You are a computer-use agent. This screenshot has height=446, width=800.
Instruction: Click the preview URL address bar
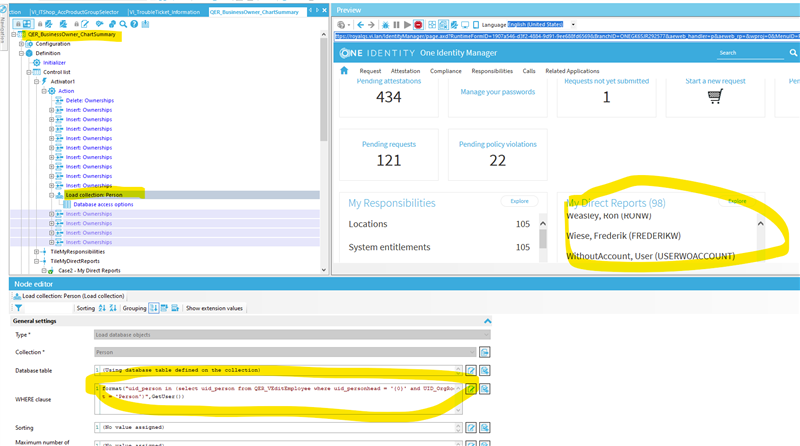pos(567,36)
